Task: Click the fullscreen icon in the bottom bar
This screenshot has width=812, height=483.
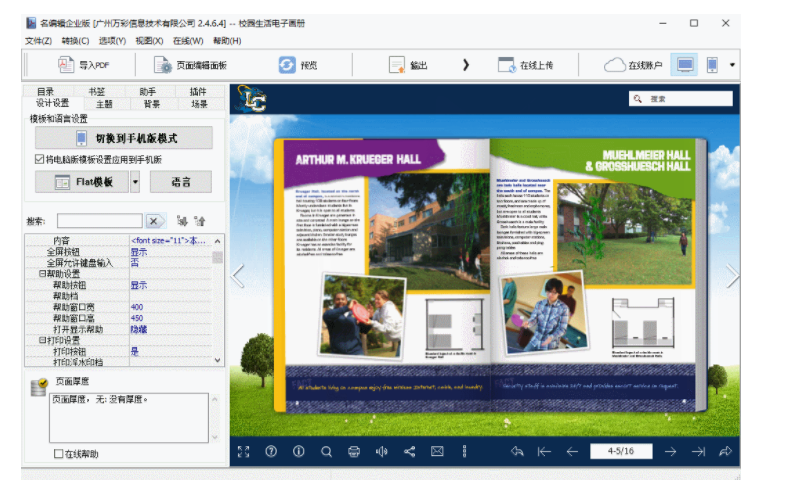Action: coord(243,452)
